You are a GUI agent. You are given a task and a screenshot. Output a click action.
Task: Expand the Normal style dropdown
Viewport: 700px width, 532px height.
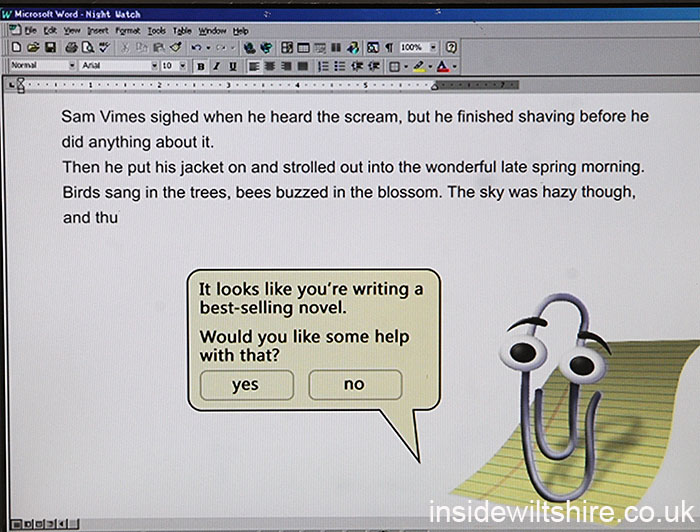click(x=71, y=66)
